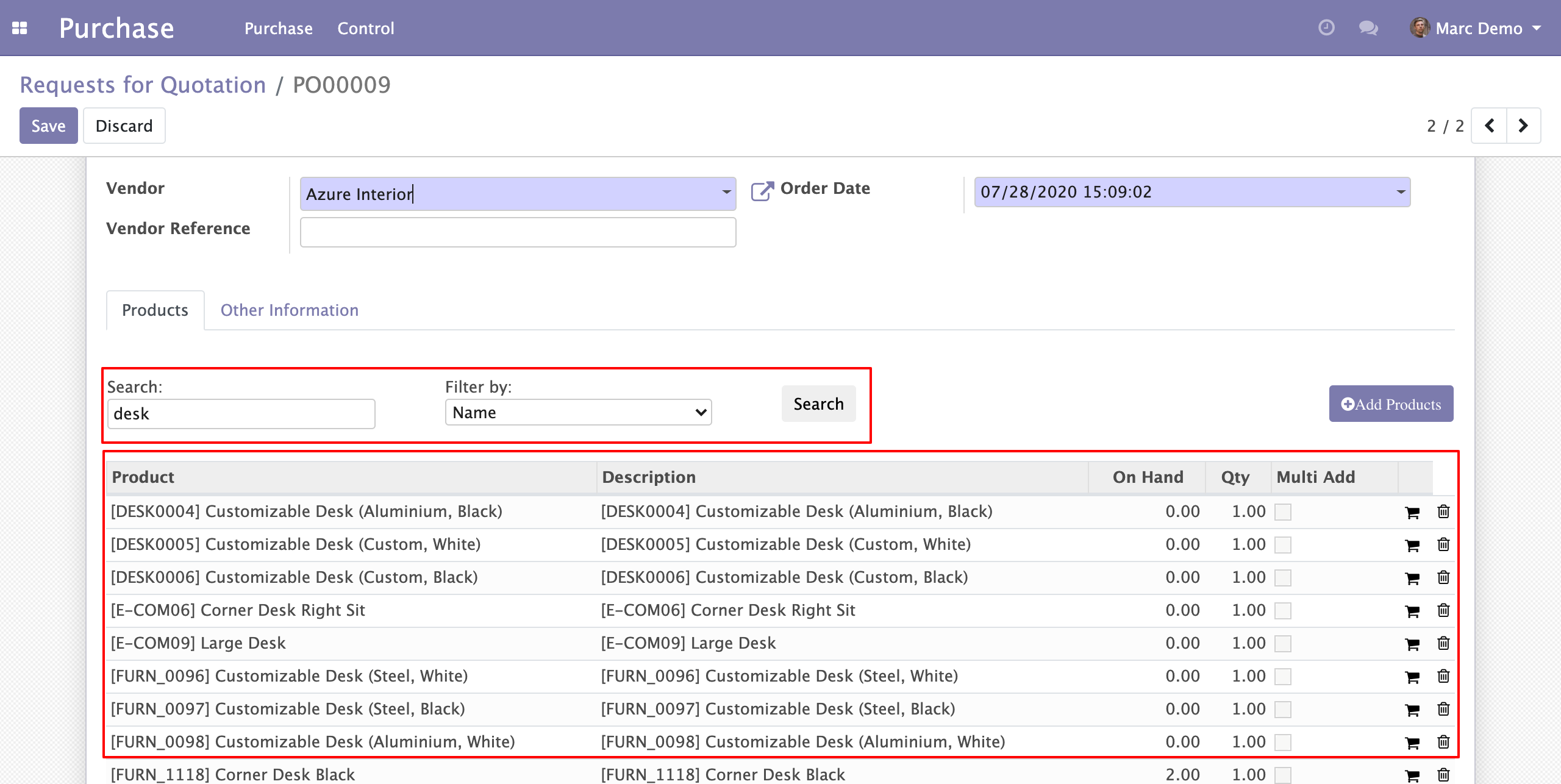Click cart icon for FURN_0097 row
Screen dimensions: 1561x784
(1412, 710)
